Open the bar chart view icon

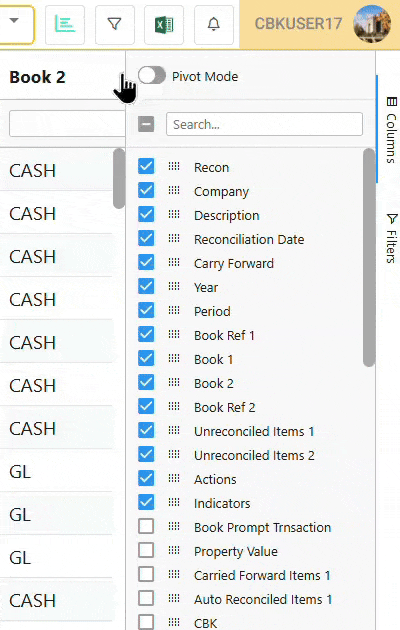pos(65,25)
